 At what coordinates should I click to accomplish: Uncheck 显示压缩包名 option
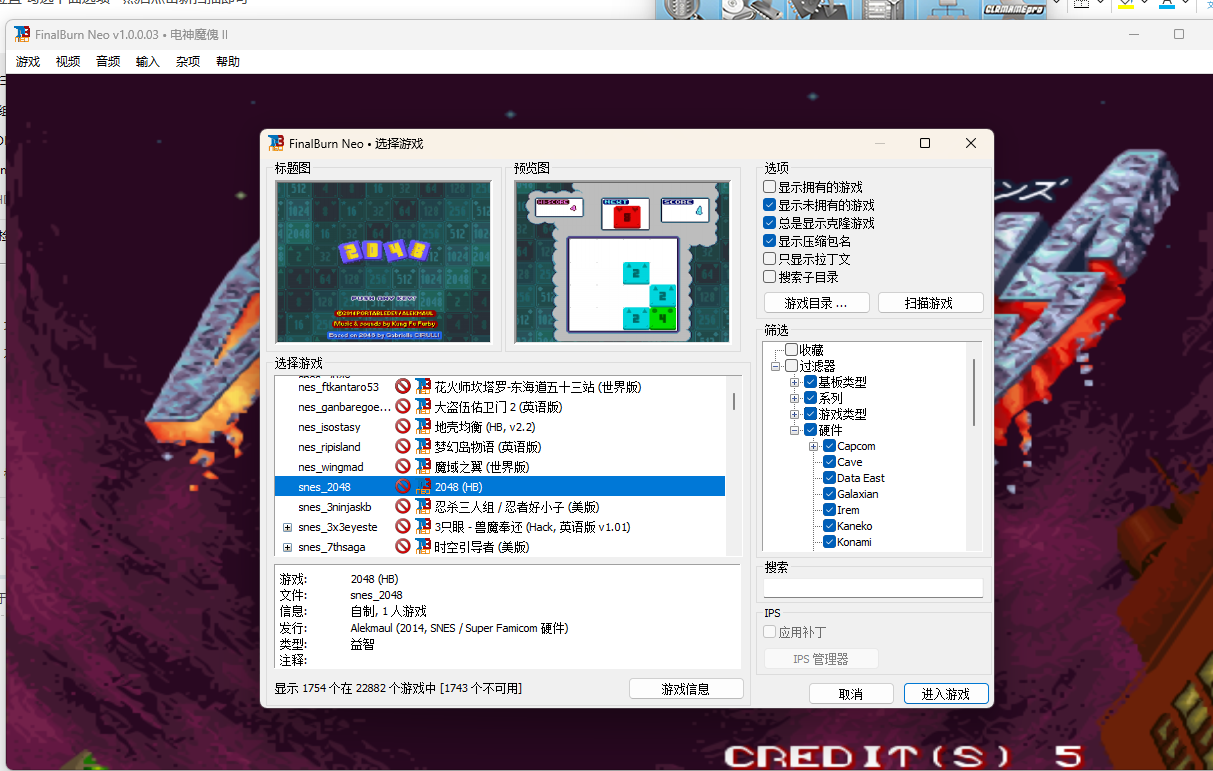770,241
